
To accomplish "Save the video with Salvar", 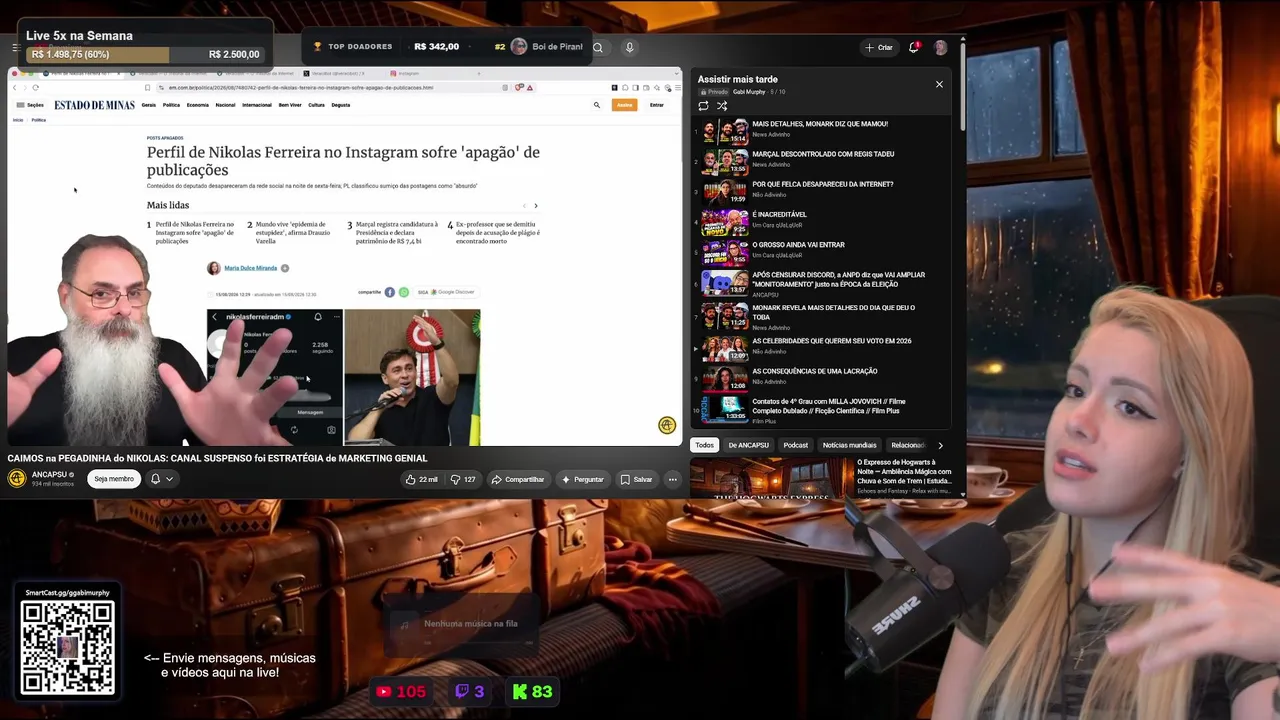I will [x=636, y=479].
